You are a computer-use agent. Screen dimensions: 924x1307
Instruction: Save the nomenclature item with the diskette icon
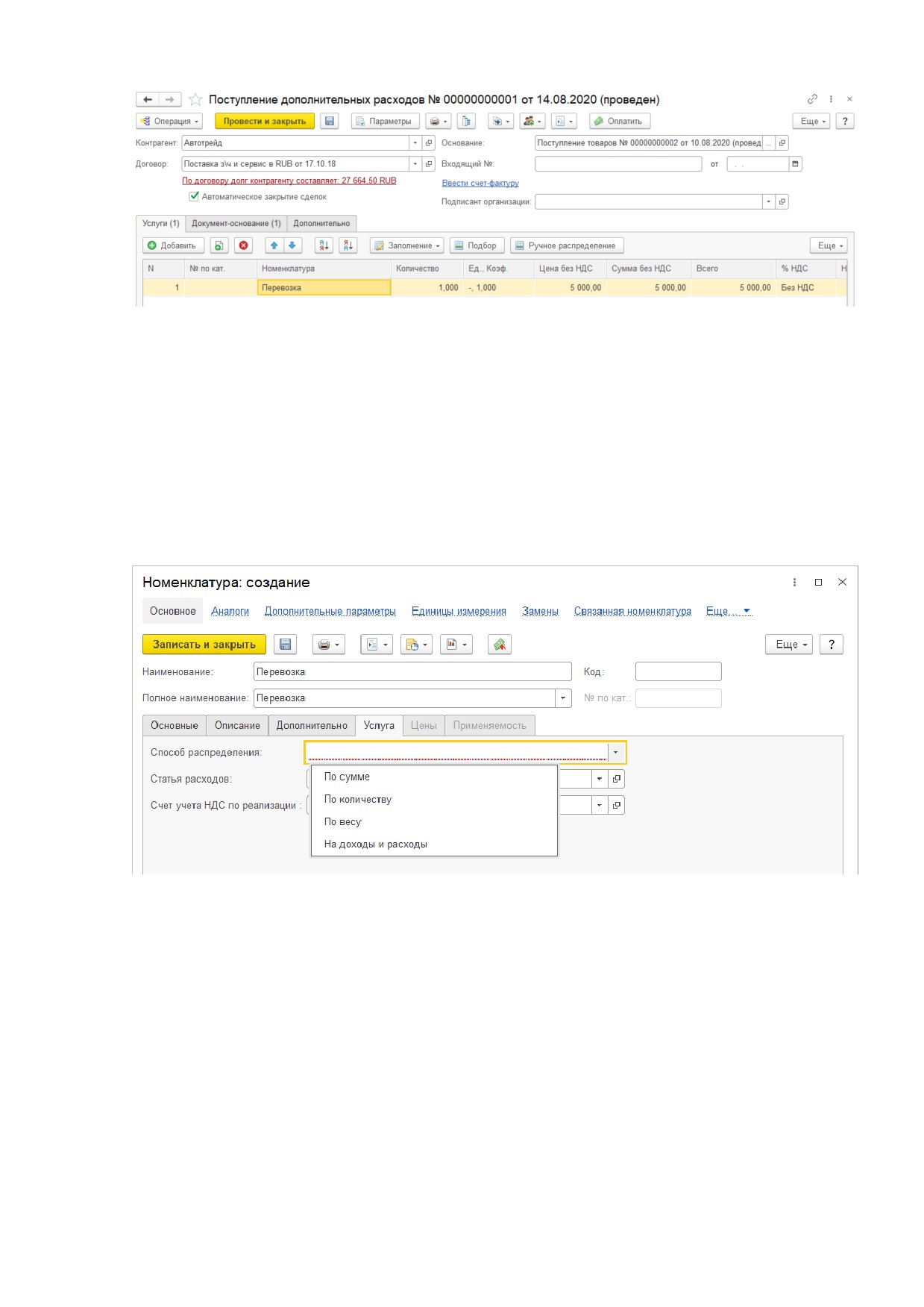click(x=285, y=645)
